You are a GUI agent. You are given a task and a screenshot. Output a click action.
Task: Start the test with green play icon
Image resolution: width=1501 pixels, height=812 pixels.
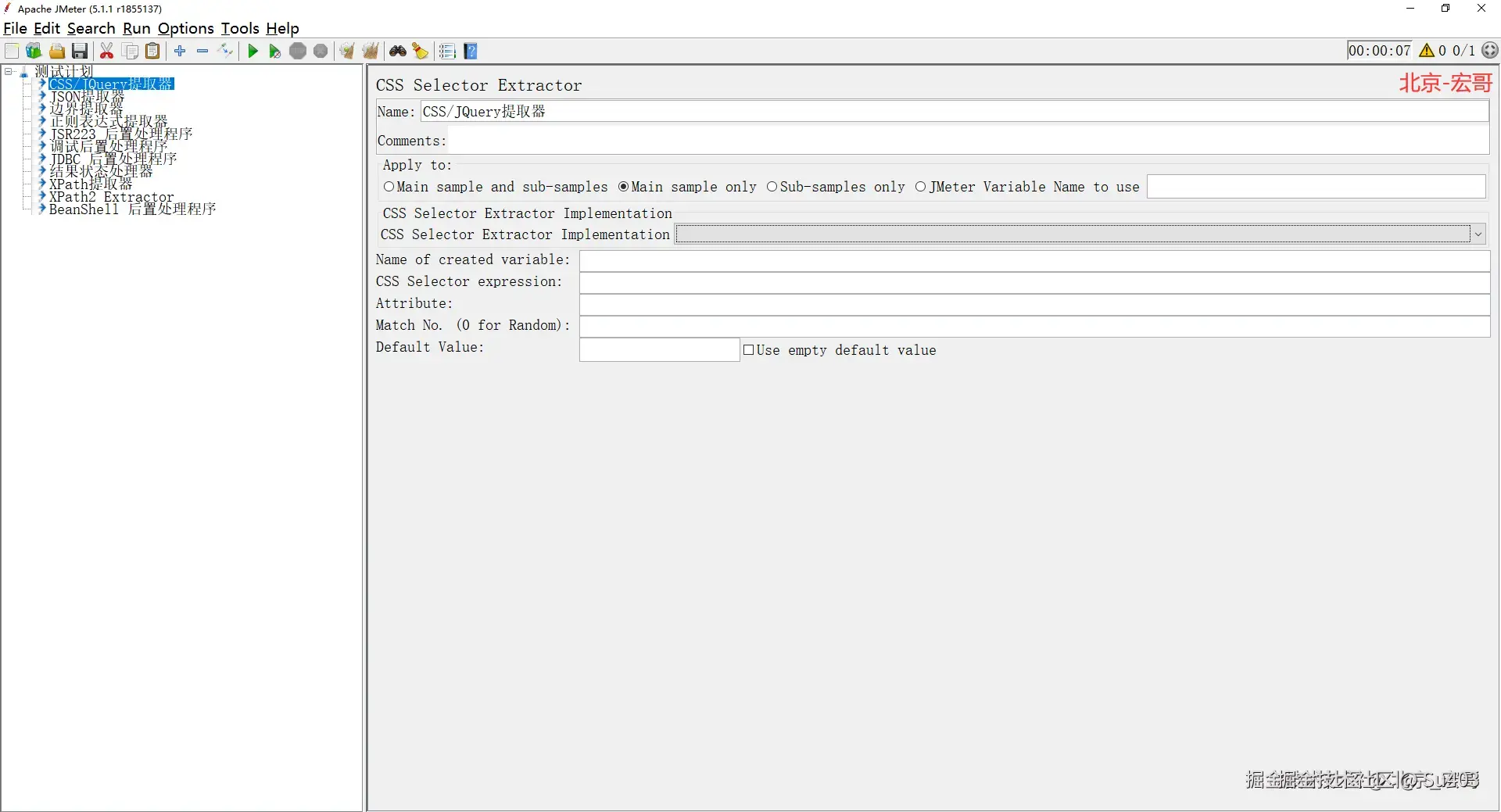pyautogui.click(x=253, y=52)
